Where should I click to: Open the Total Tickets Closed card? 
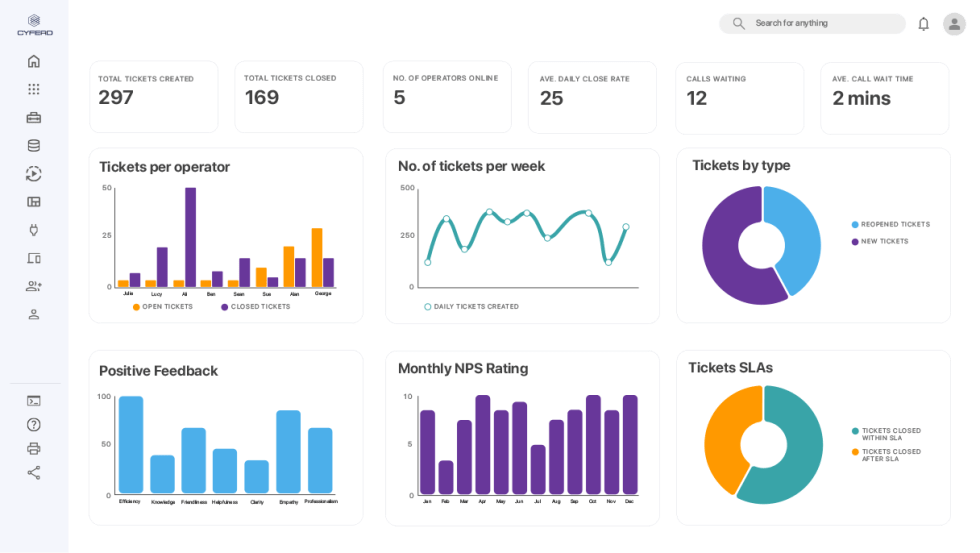(x=299, y=96)
